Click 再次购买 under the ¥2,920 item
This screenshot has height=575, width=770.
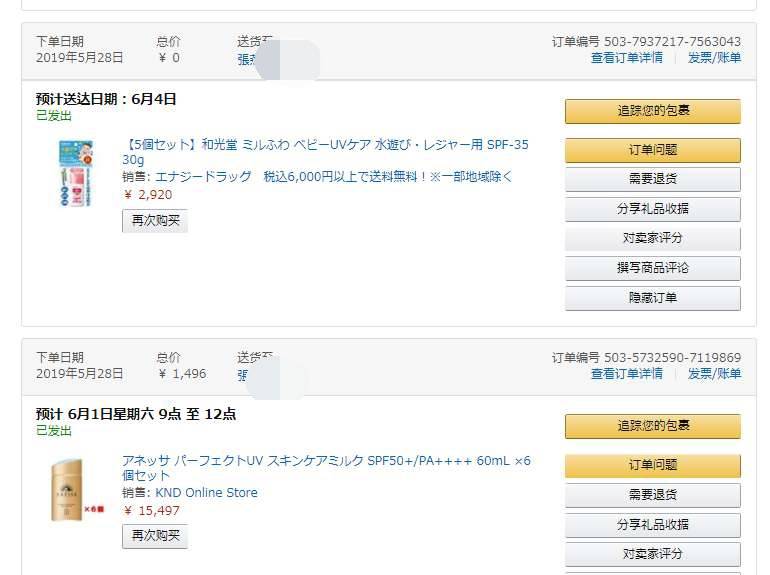(155, 221)
